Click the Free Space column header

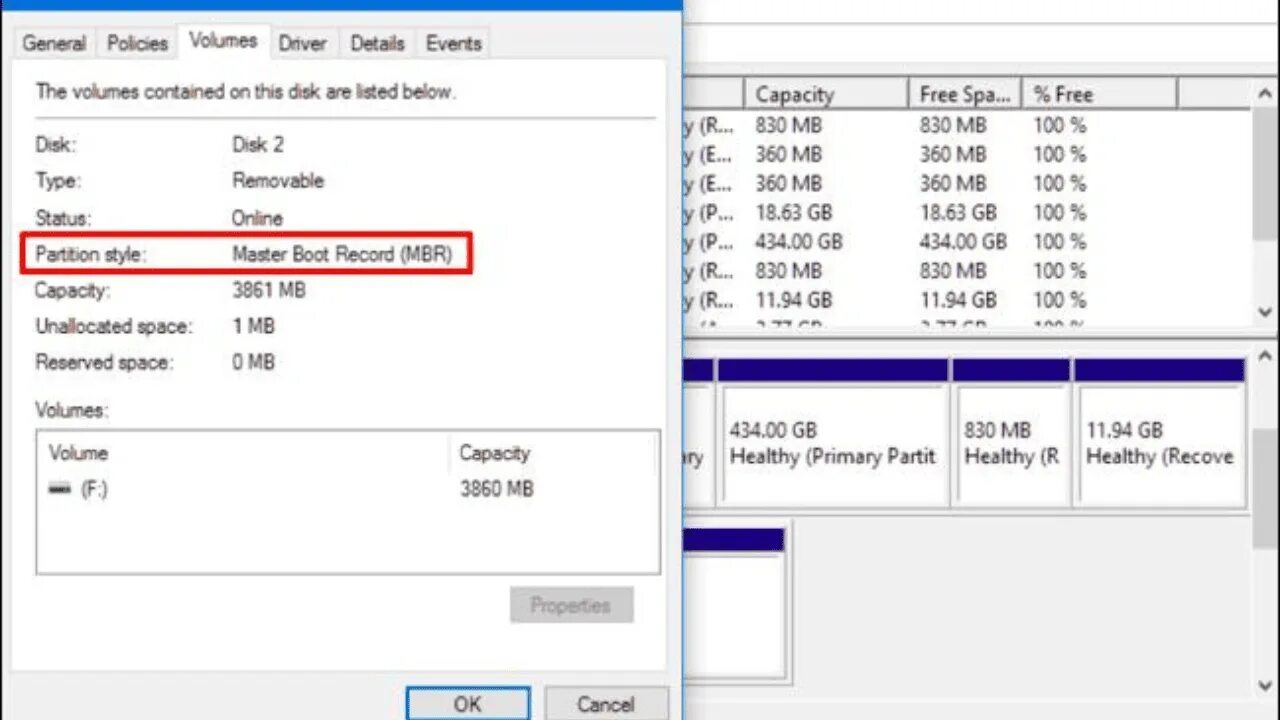point(963,93)
